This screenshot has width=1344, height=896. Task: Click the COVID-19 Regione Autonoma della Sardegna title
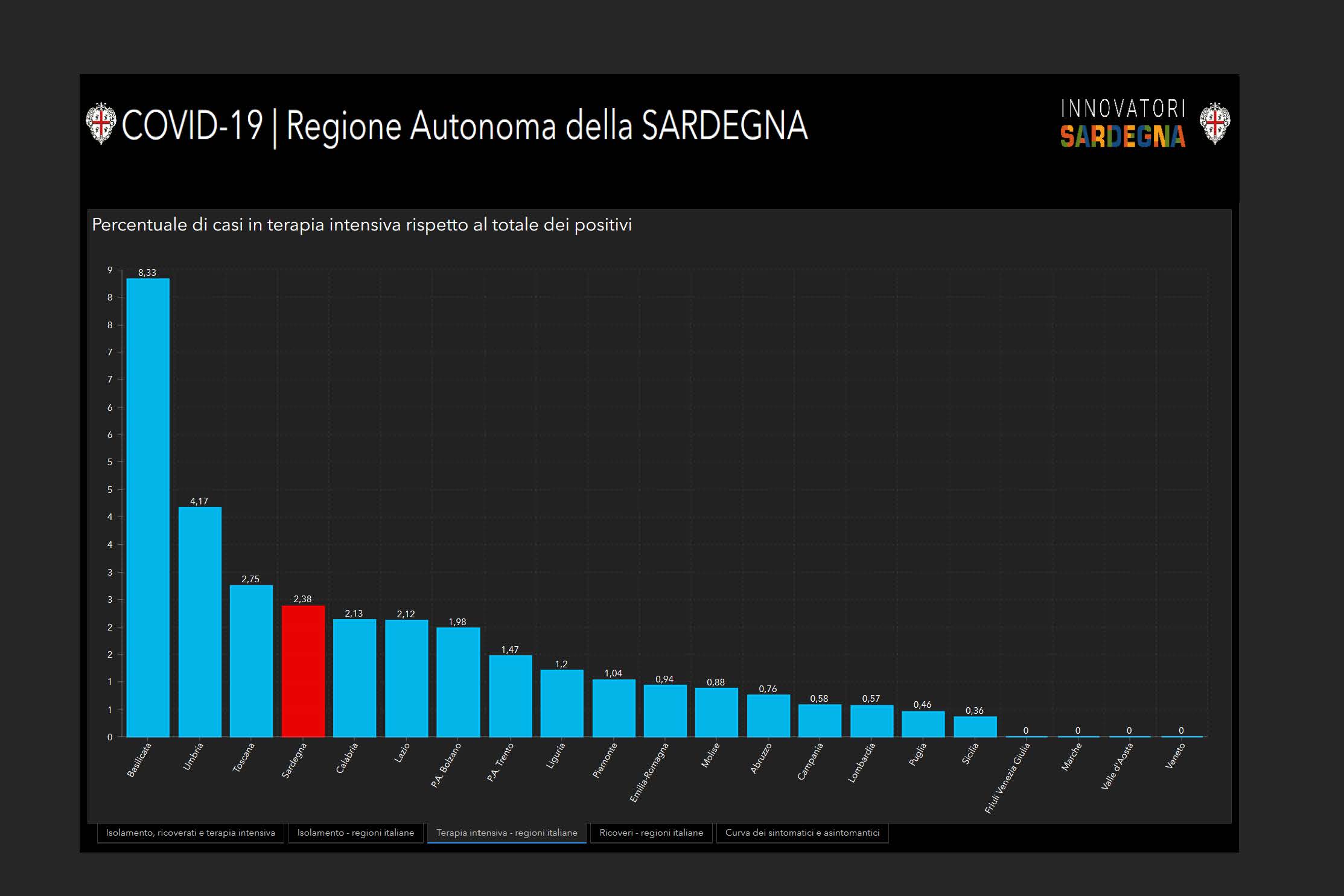[x=464, y=126]
